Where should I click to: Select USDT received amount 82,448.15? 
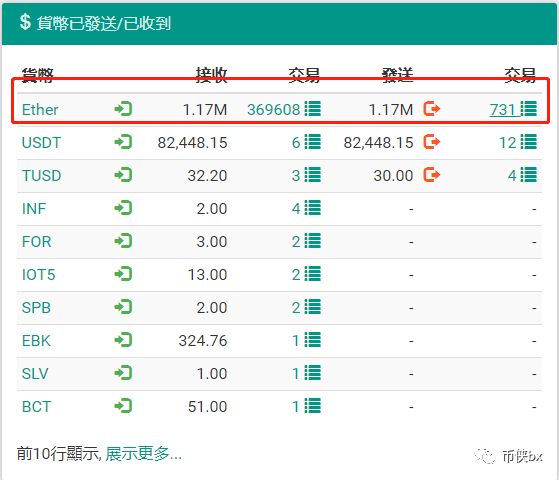[x=193, y=143]
